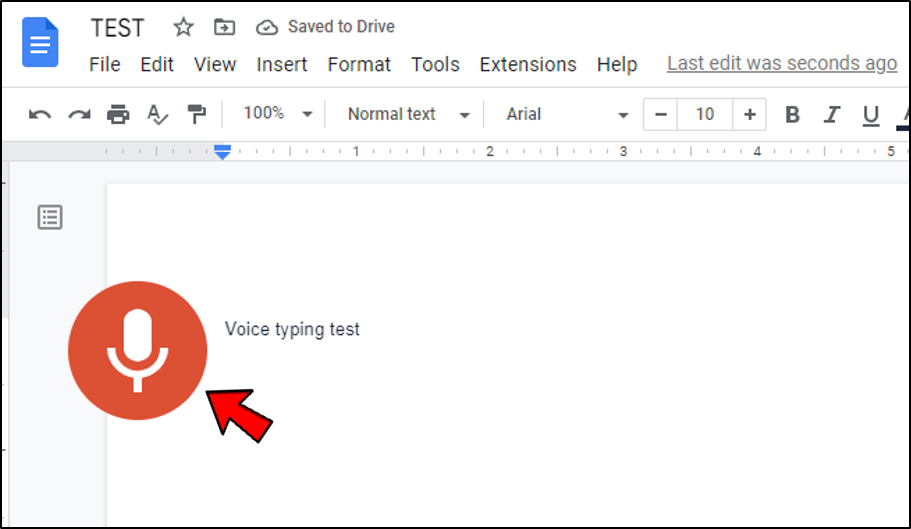Click the font size input field
Viewport: 911px width, 529px height.
(x=705, y=114)
